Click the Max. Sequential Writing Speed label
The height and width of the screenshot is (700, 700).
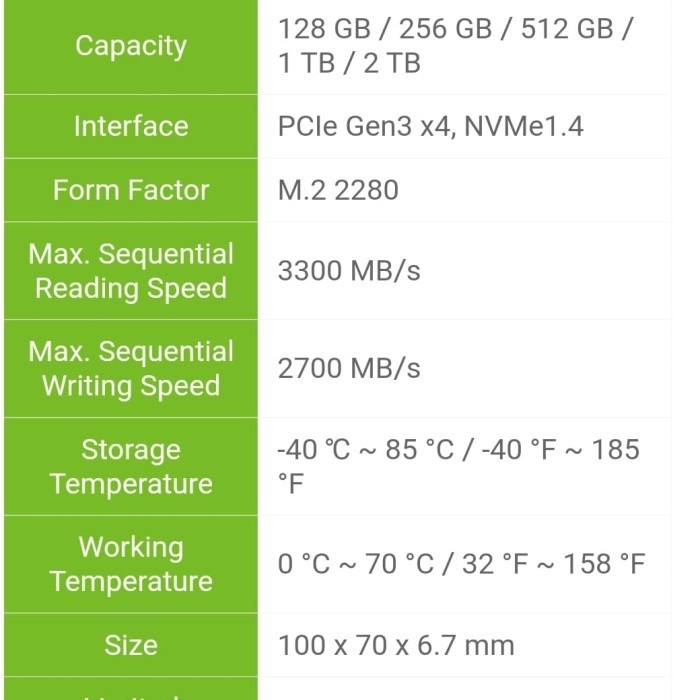point(131,369)
